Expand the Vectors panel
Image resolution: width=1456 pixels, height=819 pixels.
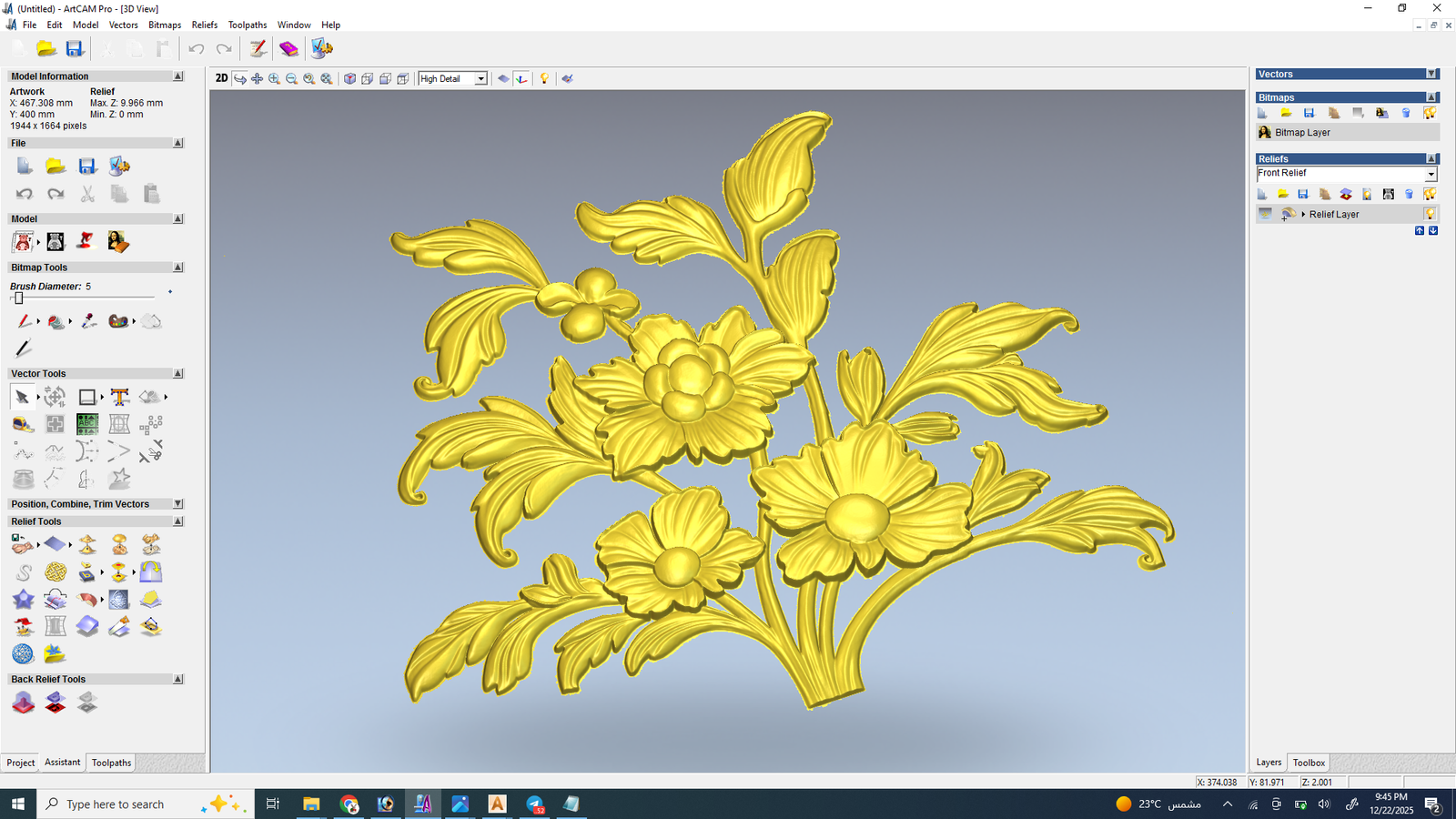coord(1431,75)
